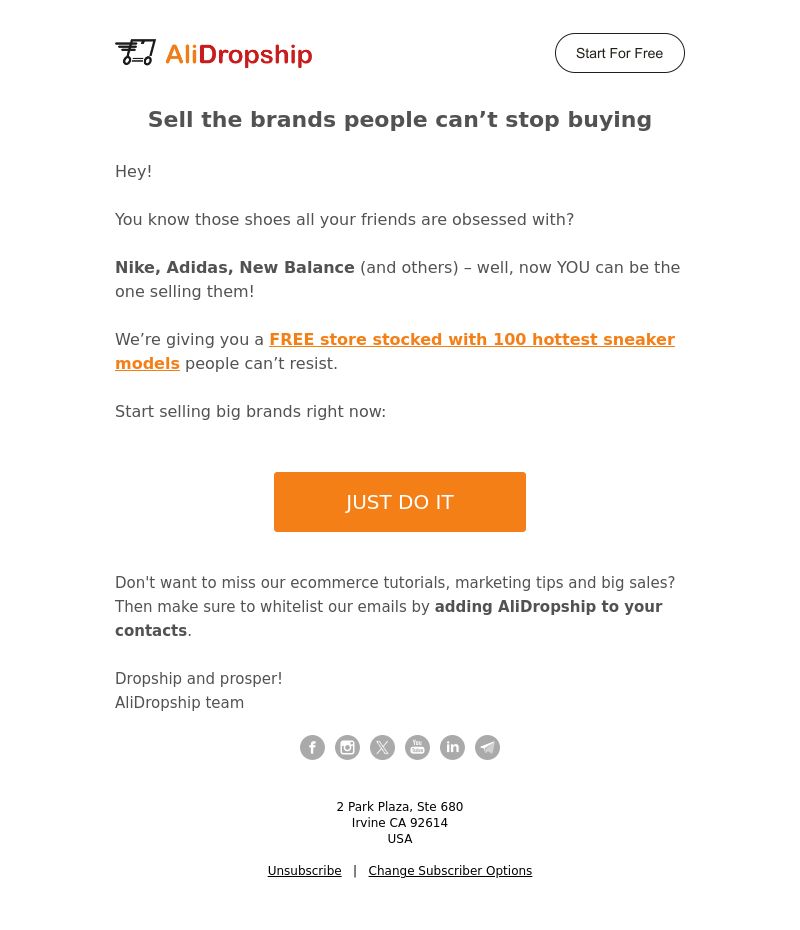Click the Start For Free button
The width and height of the screenshot is (800, 930).
click(620, 53)
